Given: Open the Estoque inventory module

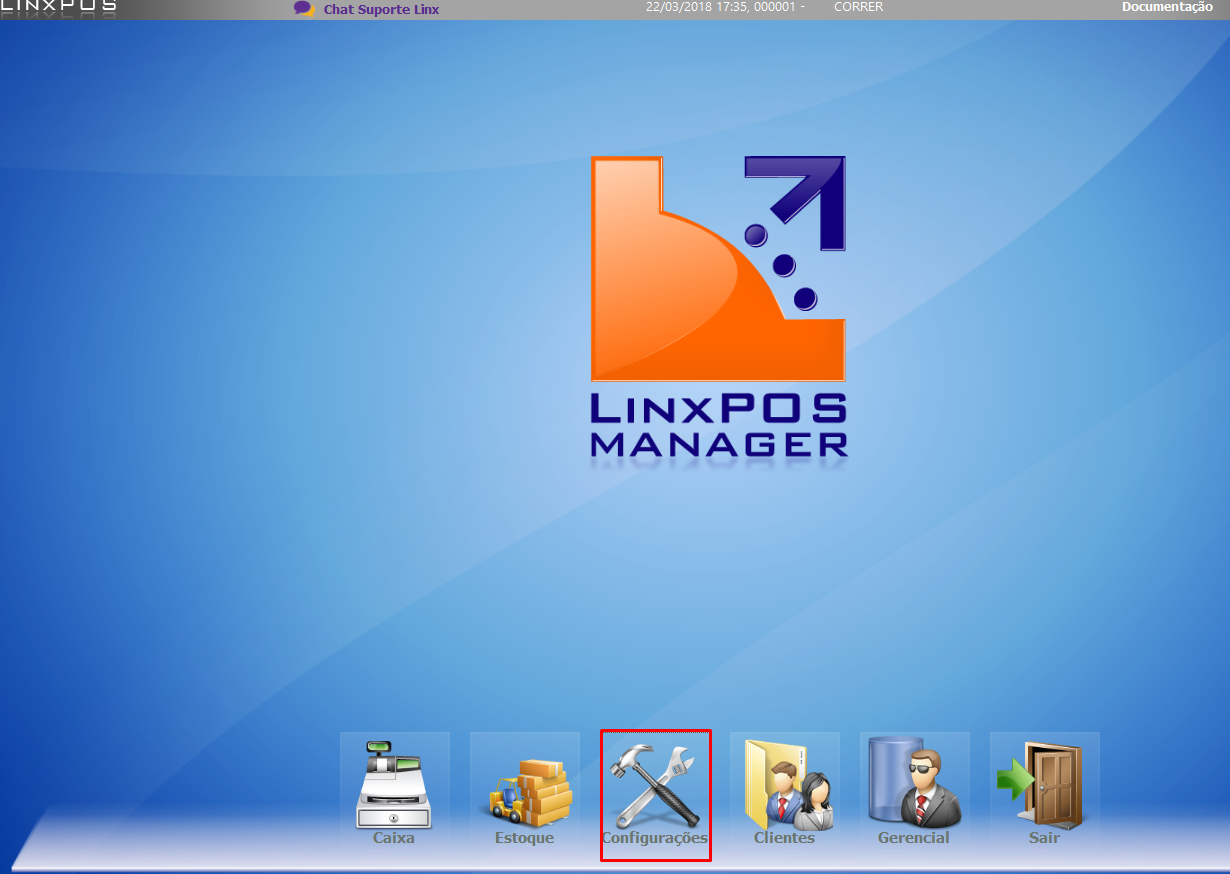Looking at the screenshot, I should (x=524, y=790).
